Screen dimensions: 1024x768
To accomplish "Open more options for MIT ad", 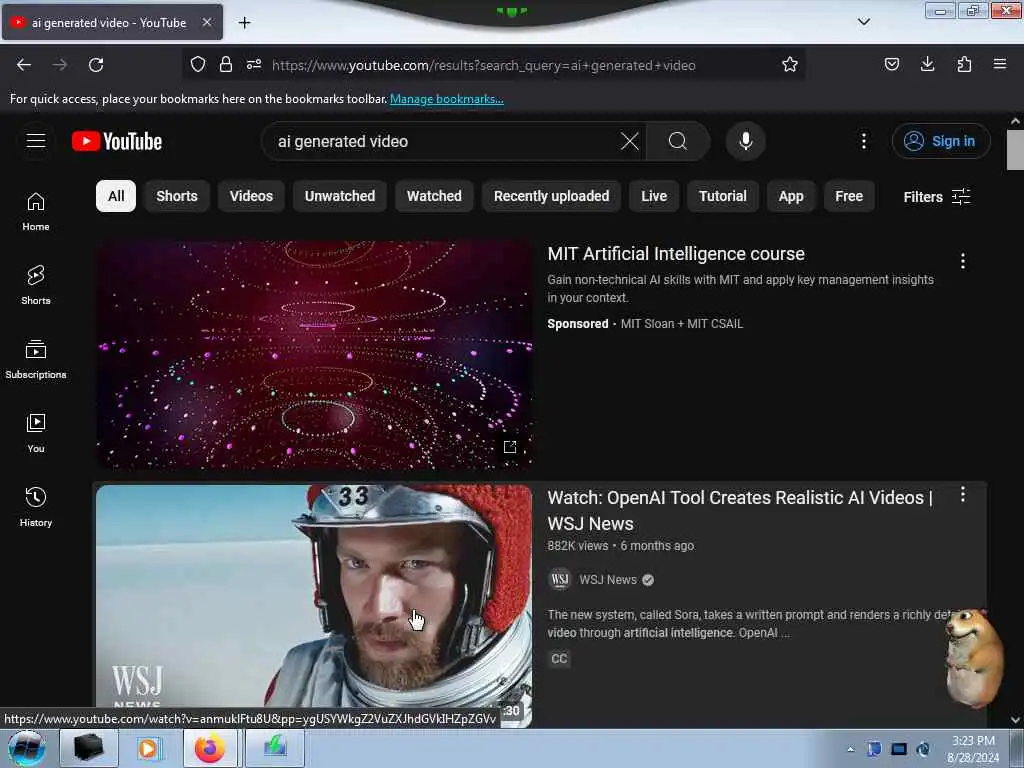I will pos(963,261).
